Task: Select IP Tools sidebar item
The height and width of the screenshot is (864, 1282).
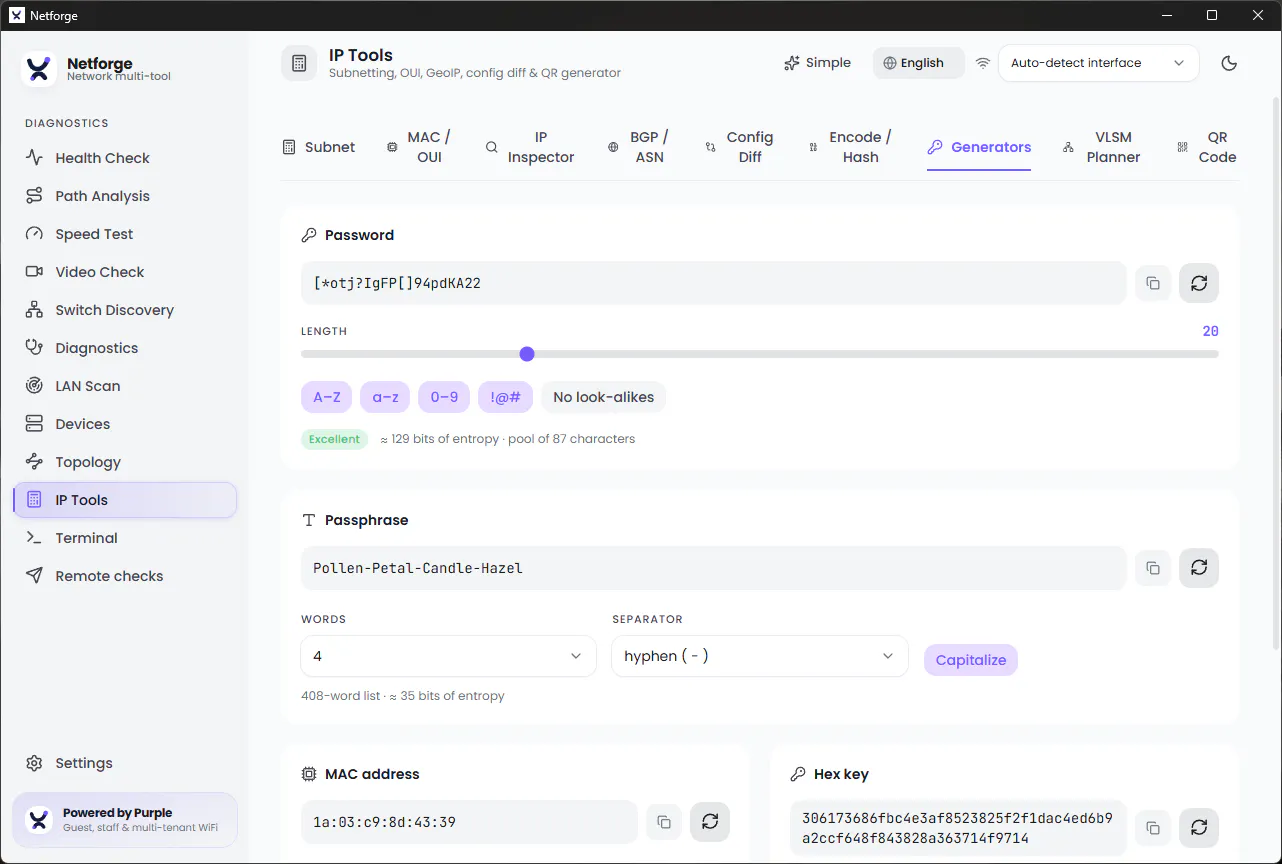Action: pyautogui.click(x=125, y=500)
